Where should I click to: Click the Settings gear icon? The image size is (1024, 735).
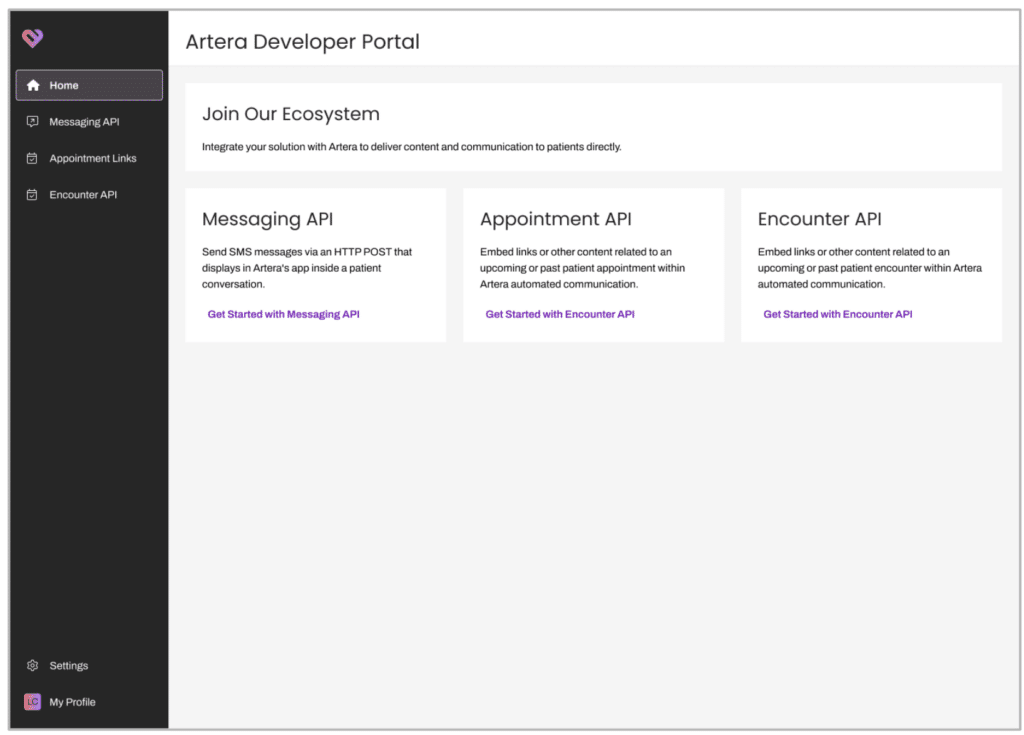[x=33, y=665]
